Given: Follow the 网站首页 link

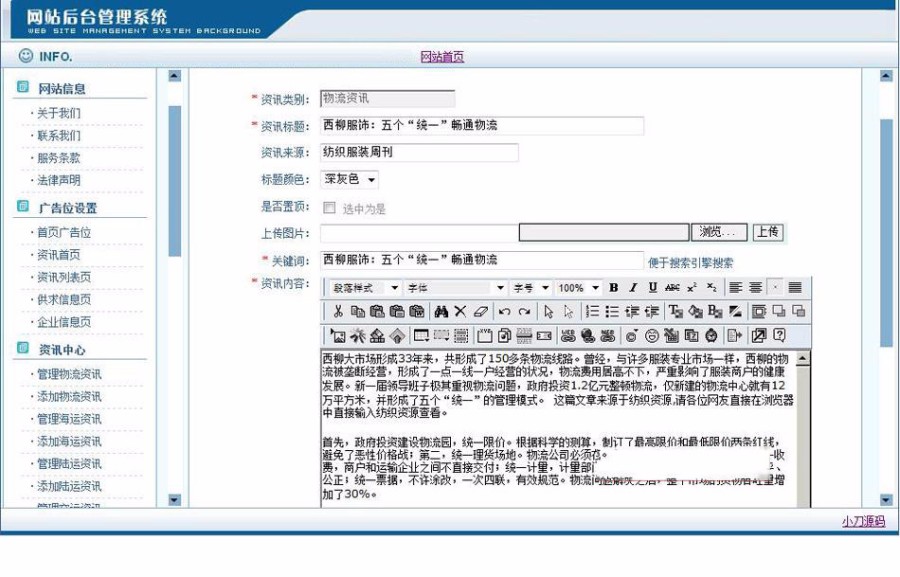Looking at the screenshot, I should tap(442, 57).
